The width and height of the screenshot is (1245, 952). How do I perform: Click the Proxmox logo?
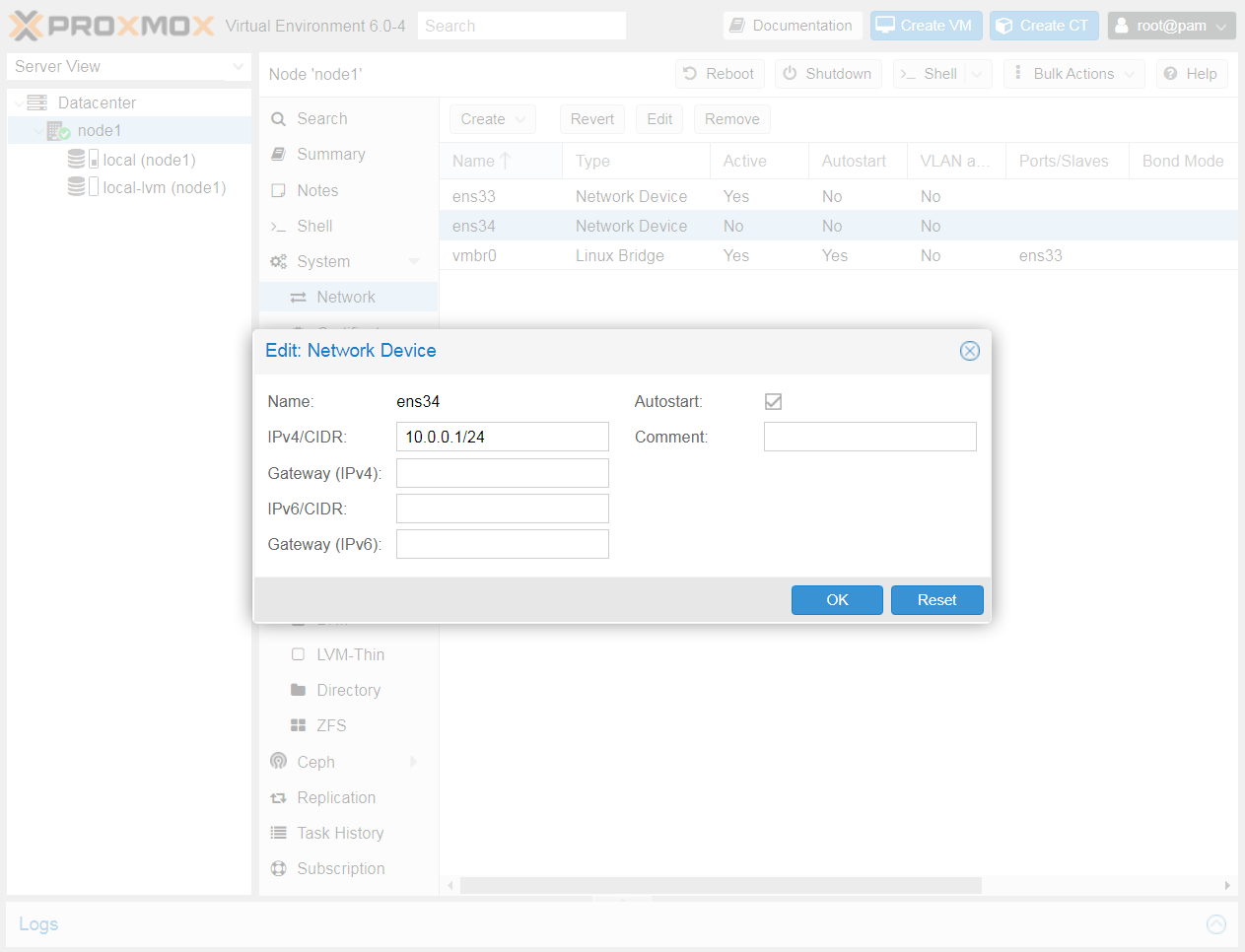pos(111,26)
